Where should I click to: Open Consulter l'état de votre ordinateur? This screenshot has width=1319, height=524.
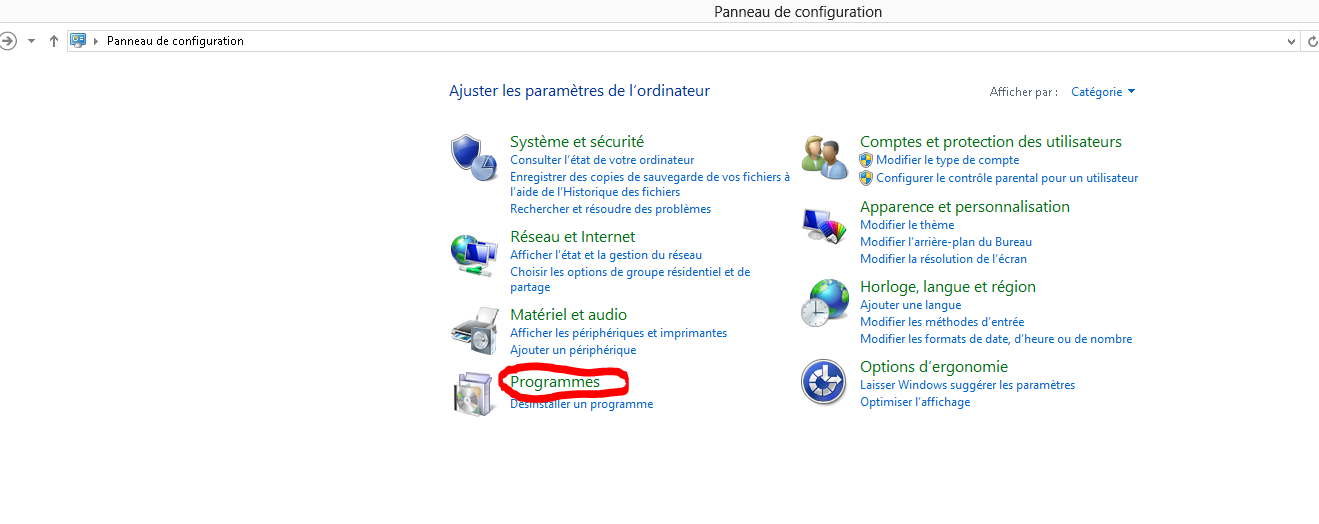tap(602, 160)
